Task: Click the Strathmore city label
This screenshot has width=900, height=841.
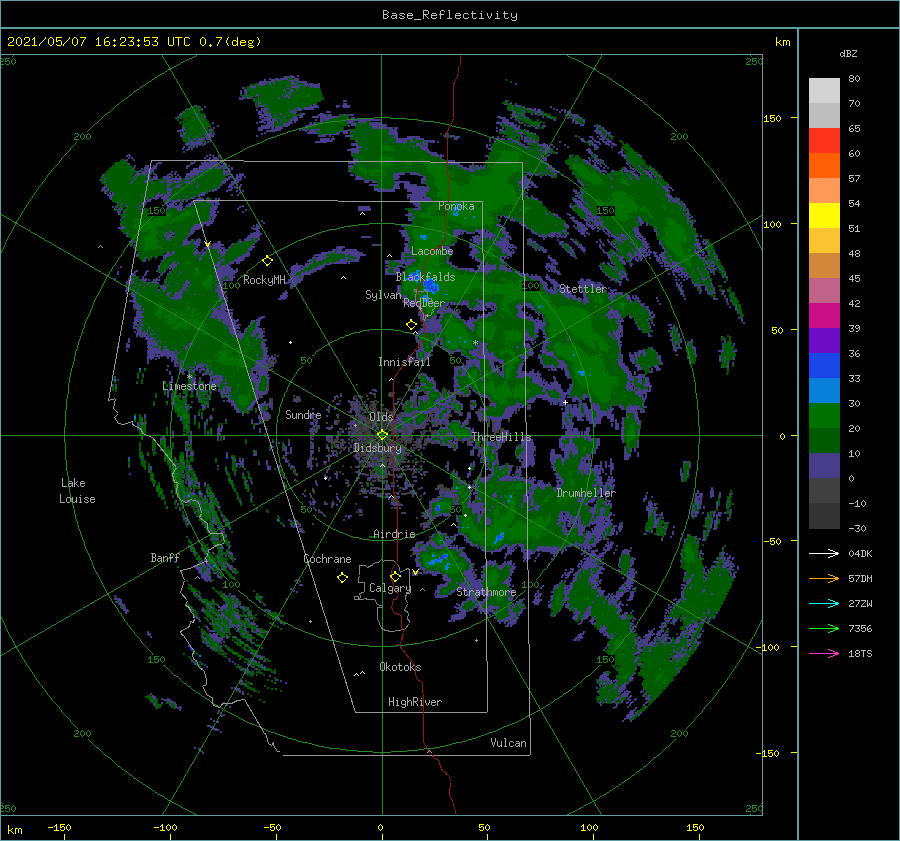Action: pos(486,592)
